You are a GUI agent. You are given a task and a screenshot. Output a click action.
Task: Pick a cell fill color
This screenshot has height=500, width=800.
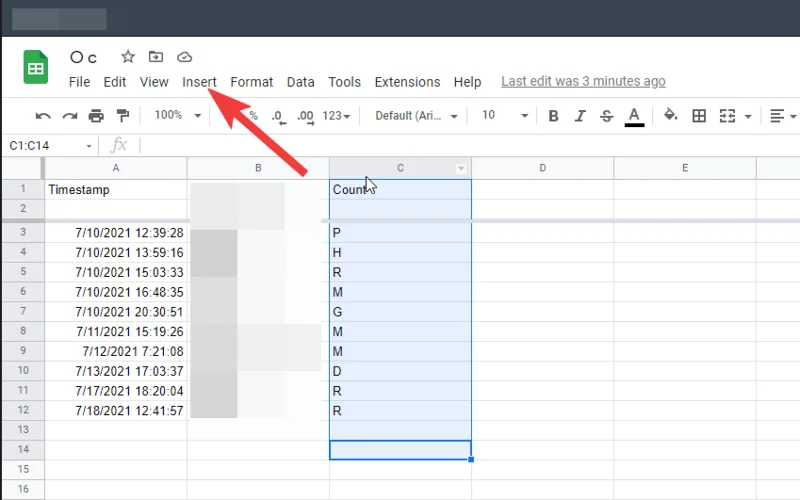(x=671, y=116)
